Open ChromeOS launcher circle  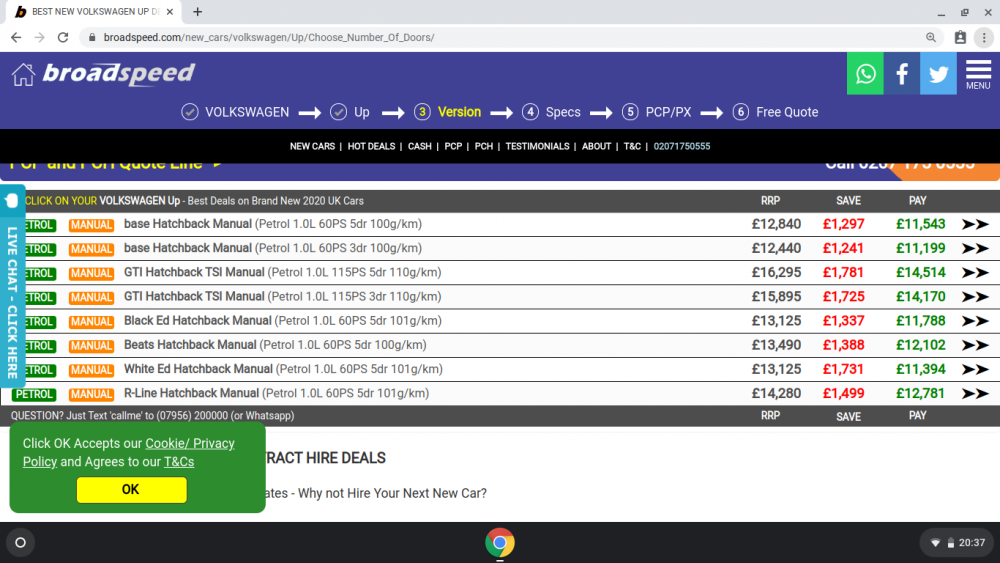click(20, 543)
